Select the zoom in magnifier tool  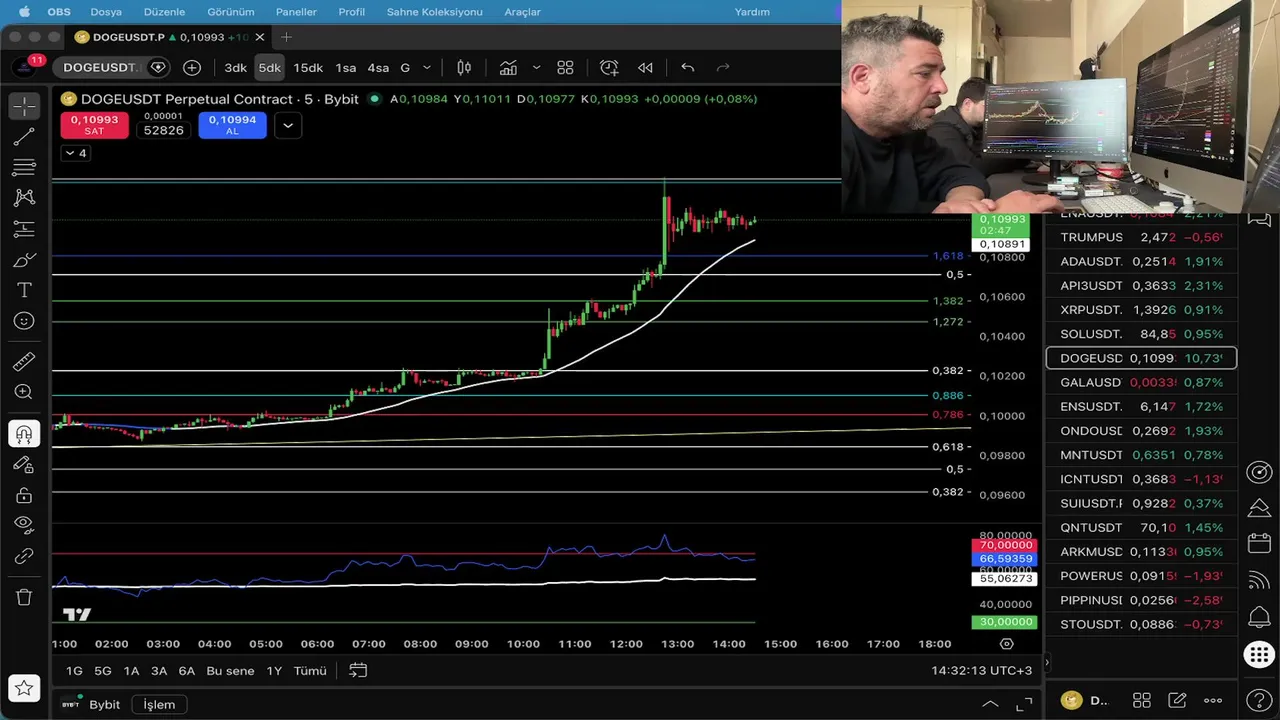(24, 392)
